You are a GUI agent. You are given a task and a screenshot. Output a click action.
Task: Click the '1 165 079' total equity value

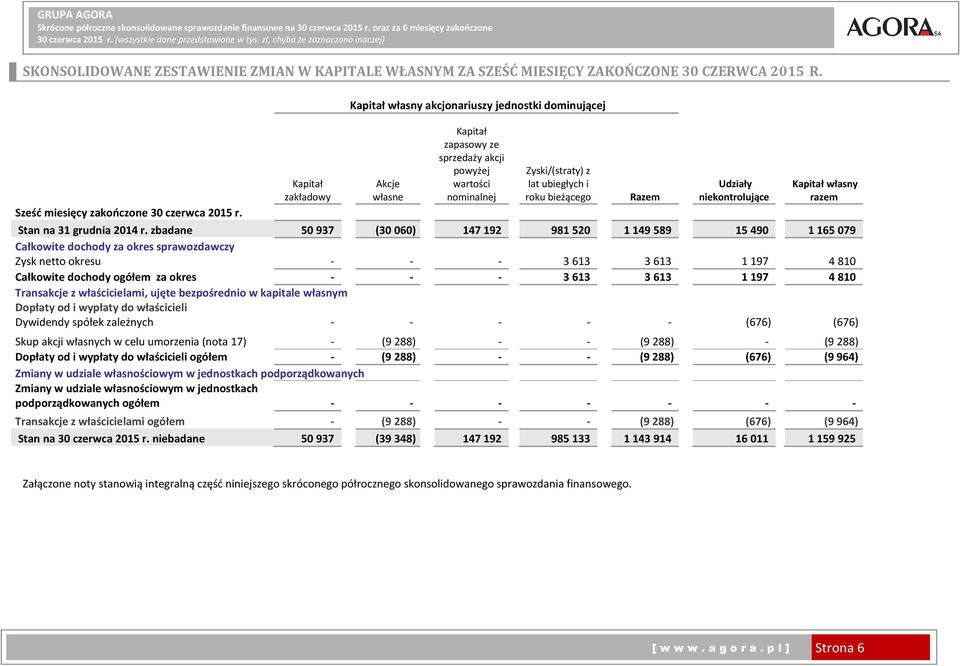(x=831, y=230)
